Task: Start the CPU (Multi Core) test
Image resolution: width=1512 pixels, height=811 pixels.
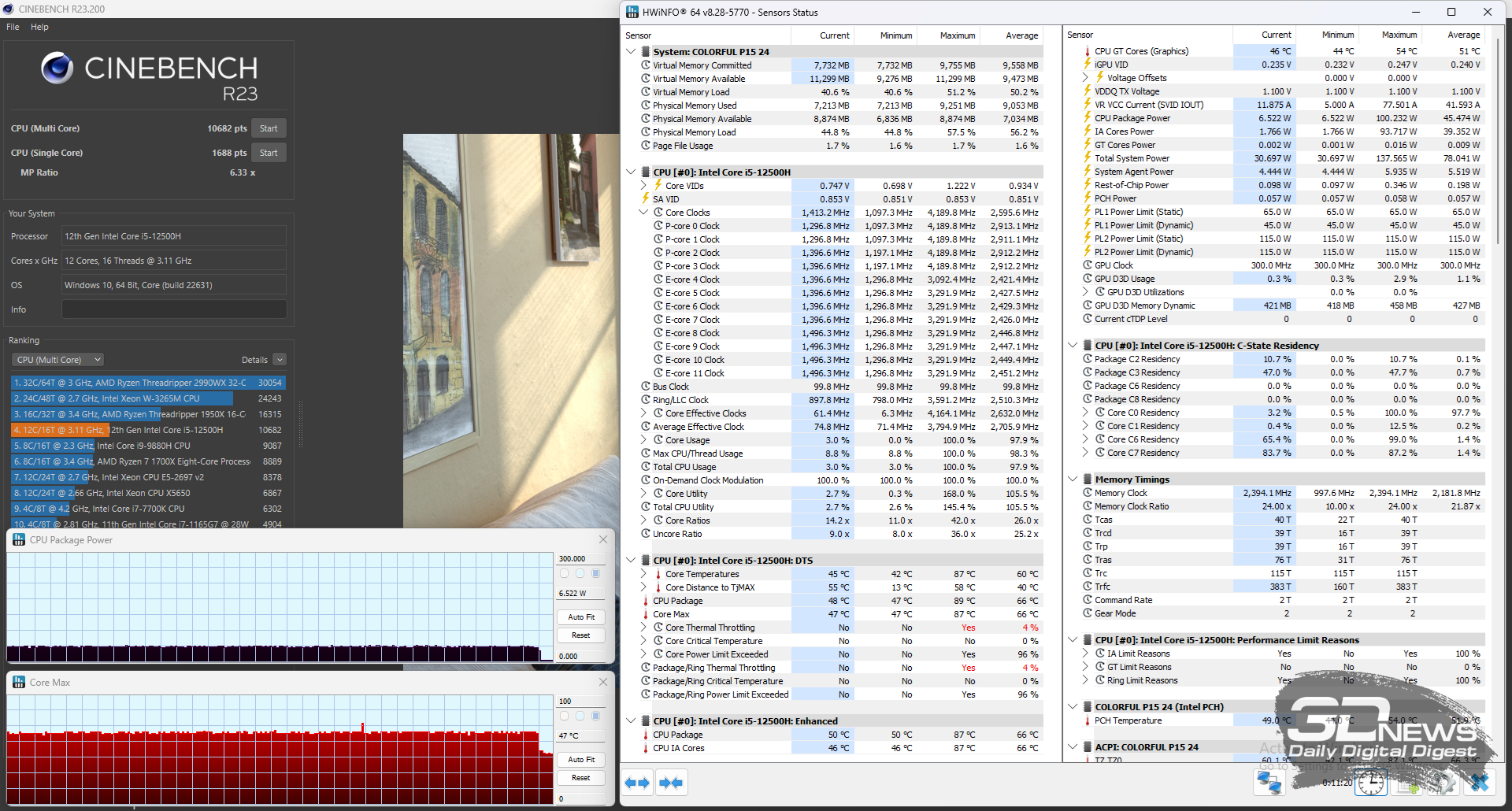Action: pyautogui.click(x=269, y=128)
